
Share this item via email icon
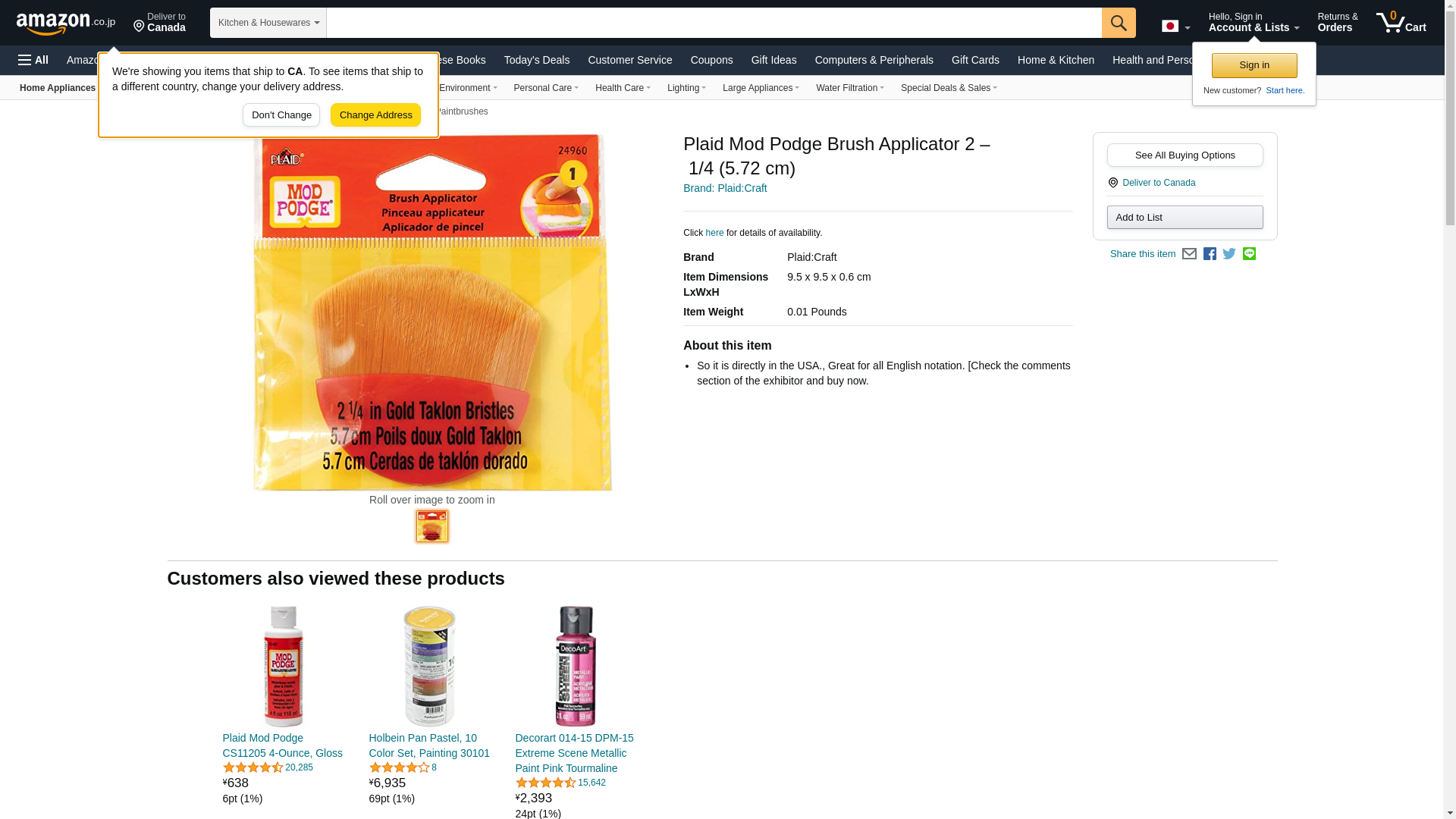[x=1189, y=254]
